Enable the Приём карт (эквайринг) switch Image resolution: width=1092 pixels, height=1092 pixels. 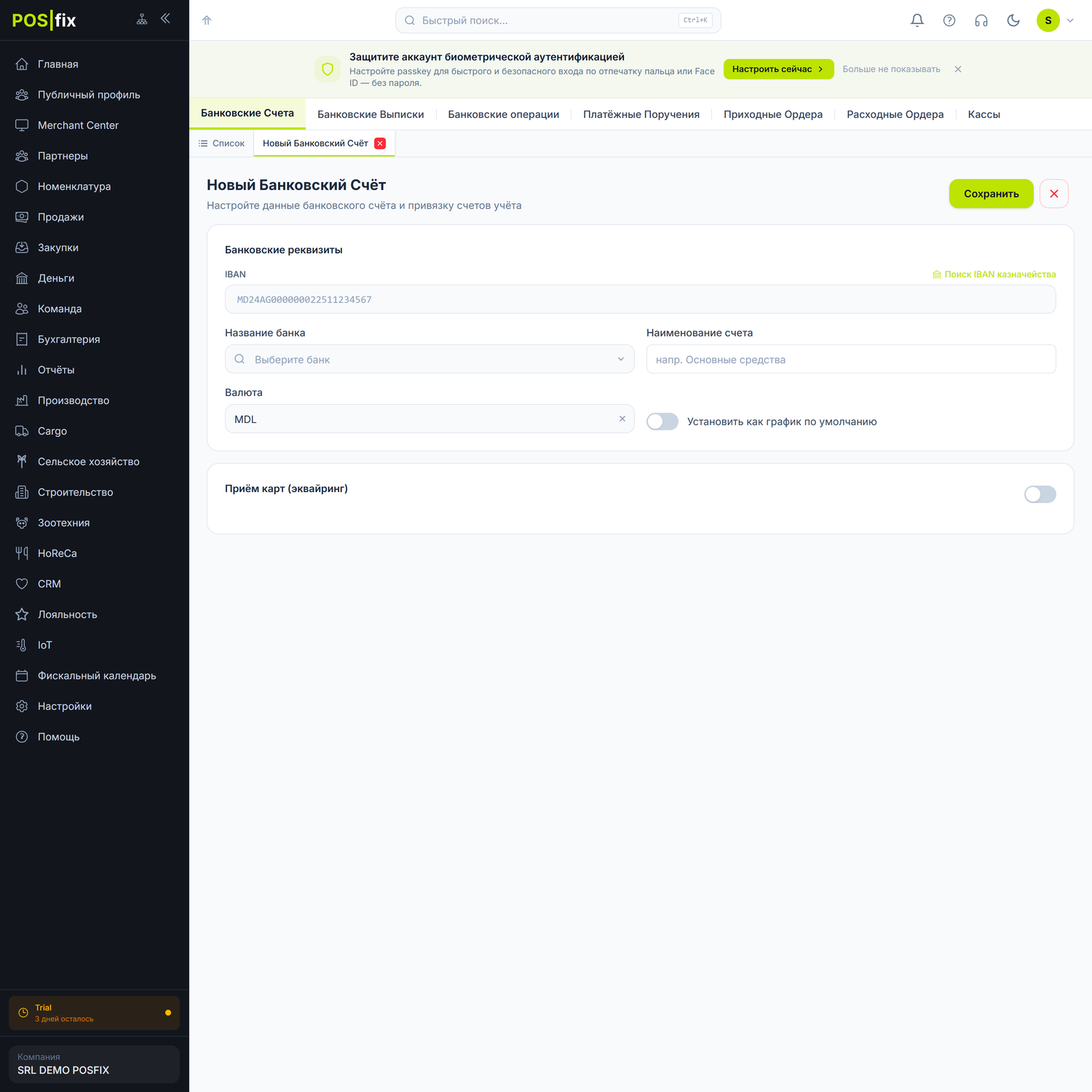(x=1040, y=494)
